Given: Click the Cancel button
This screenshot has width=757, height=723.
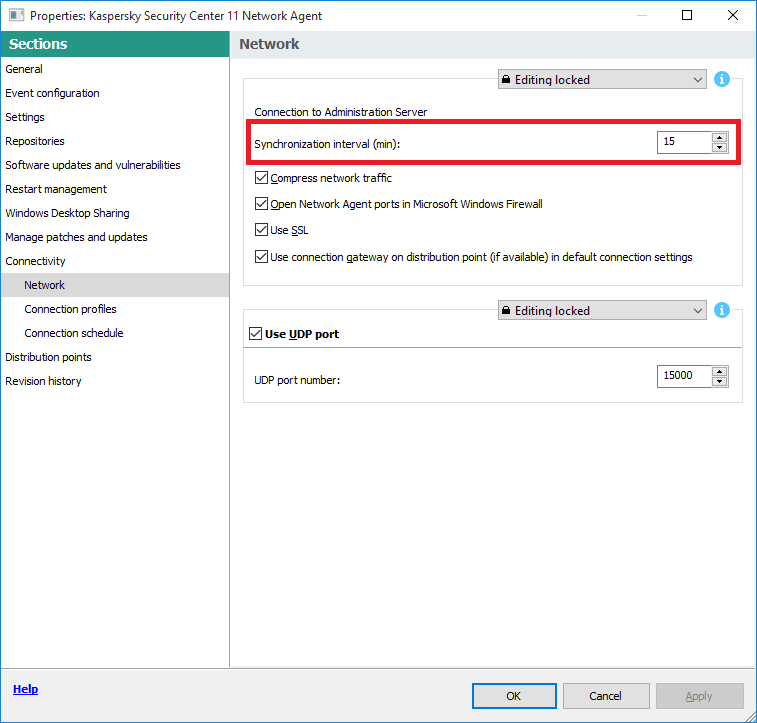Looking at the screenshot, I should [x=606, y=696].
